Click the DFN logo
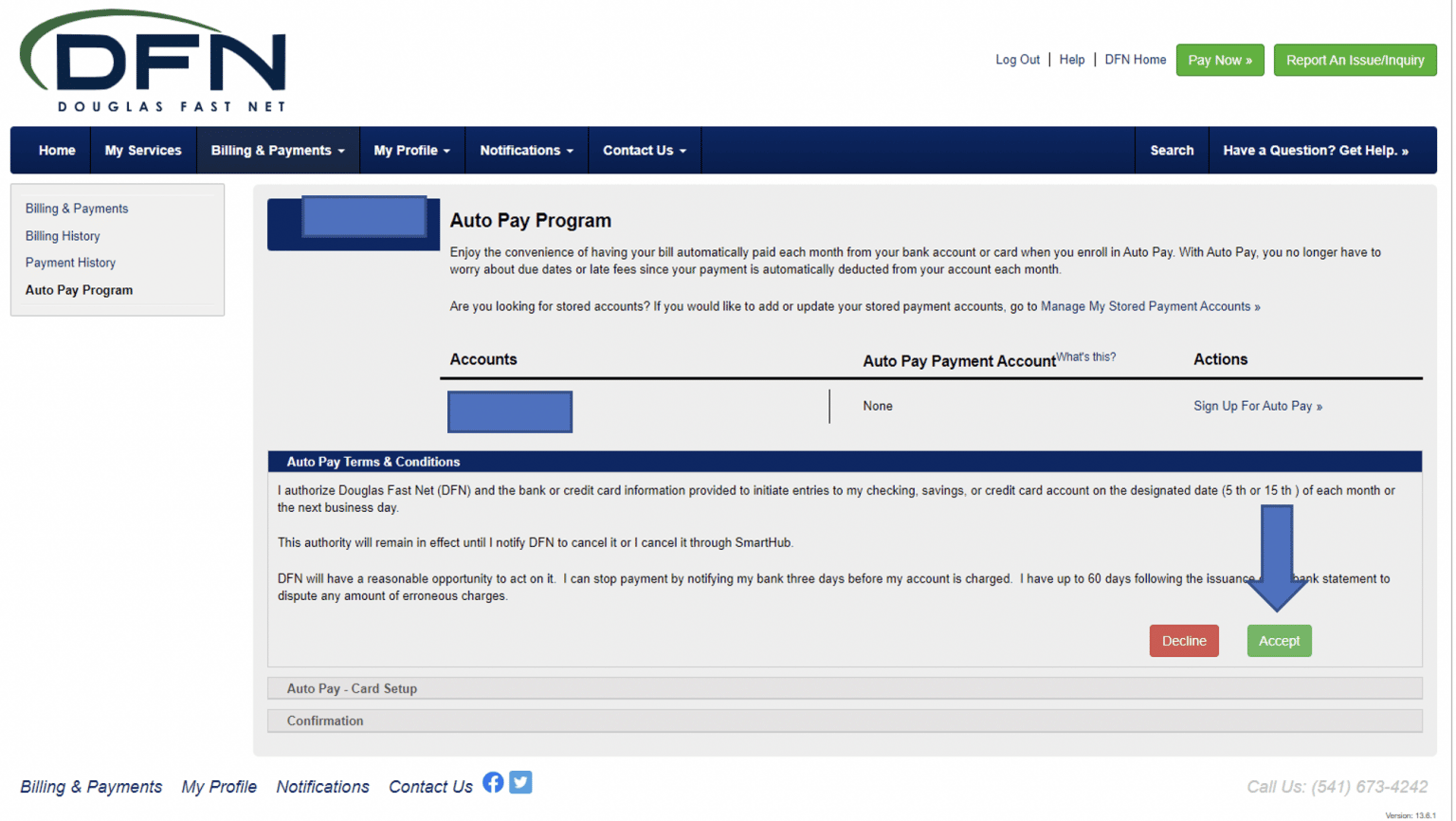The image size is (1456, 821). coord(152,59)
